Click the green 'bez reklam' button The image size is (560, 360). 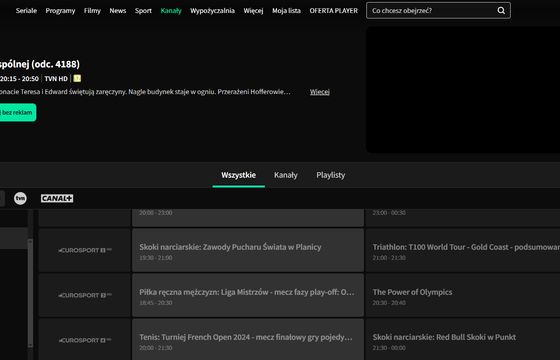pyautogui.click(x=18, y=112)
